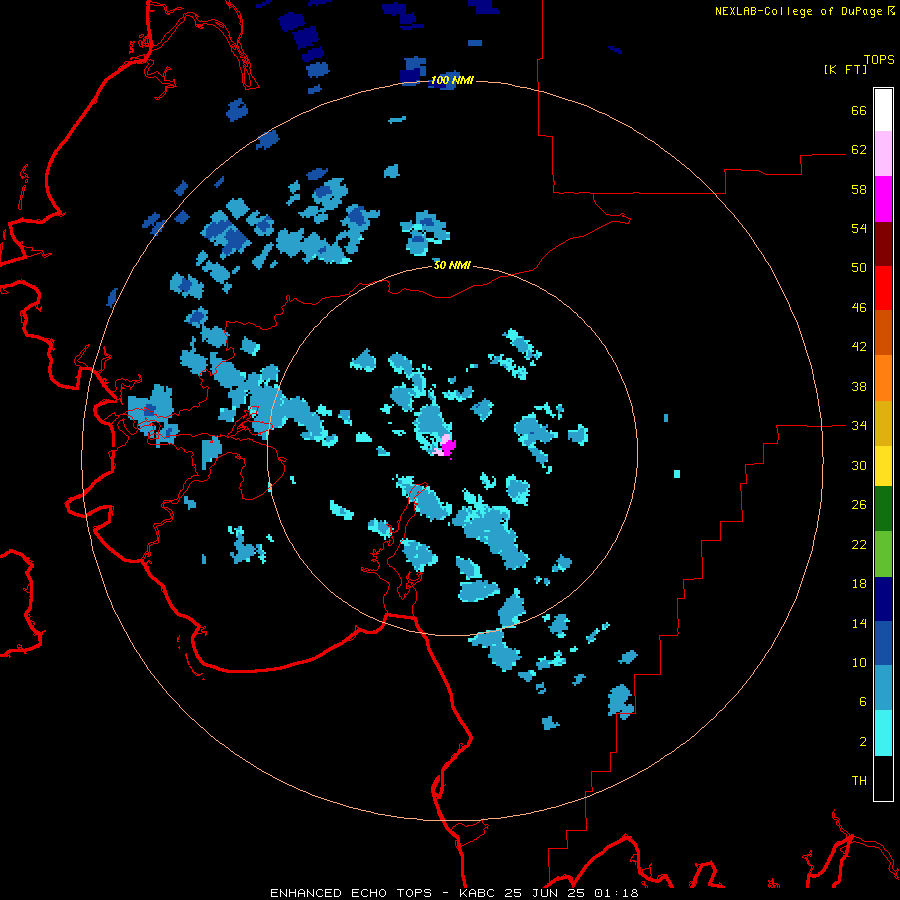Click the yellow legend swatch
The image size is (900, 900).
pyautogui.click(x=883, y=466)
